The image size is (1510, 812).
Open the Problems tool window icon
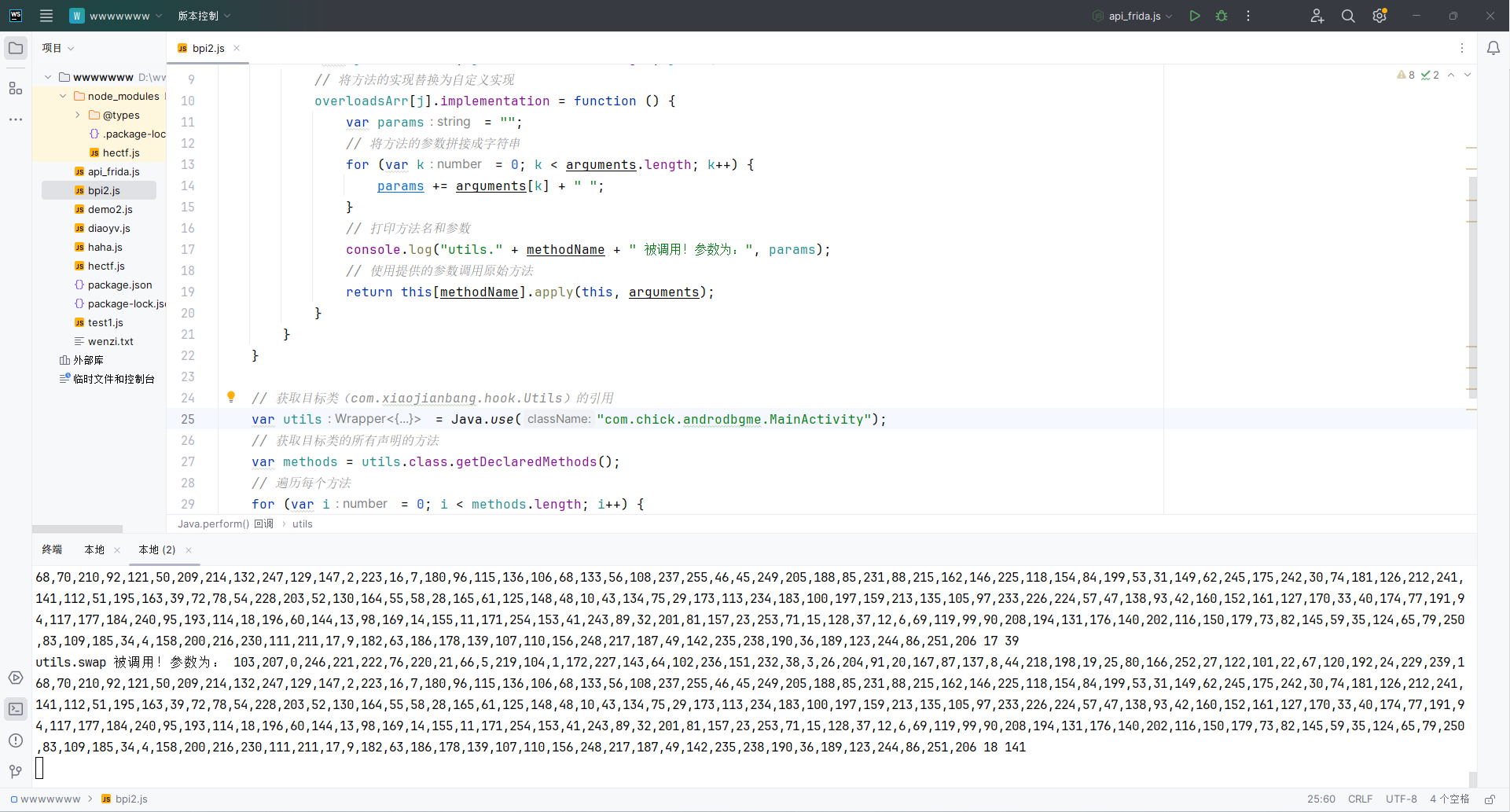(x=16, y=740)
